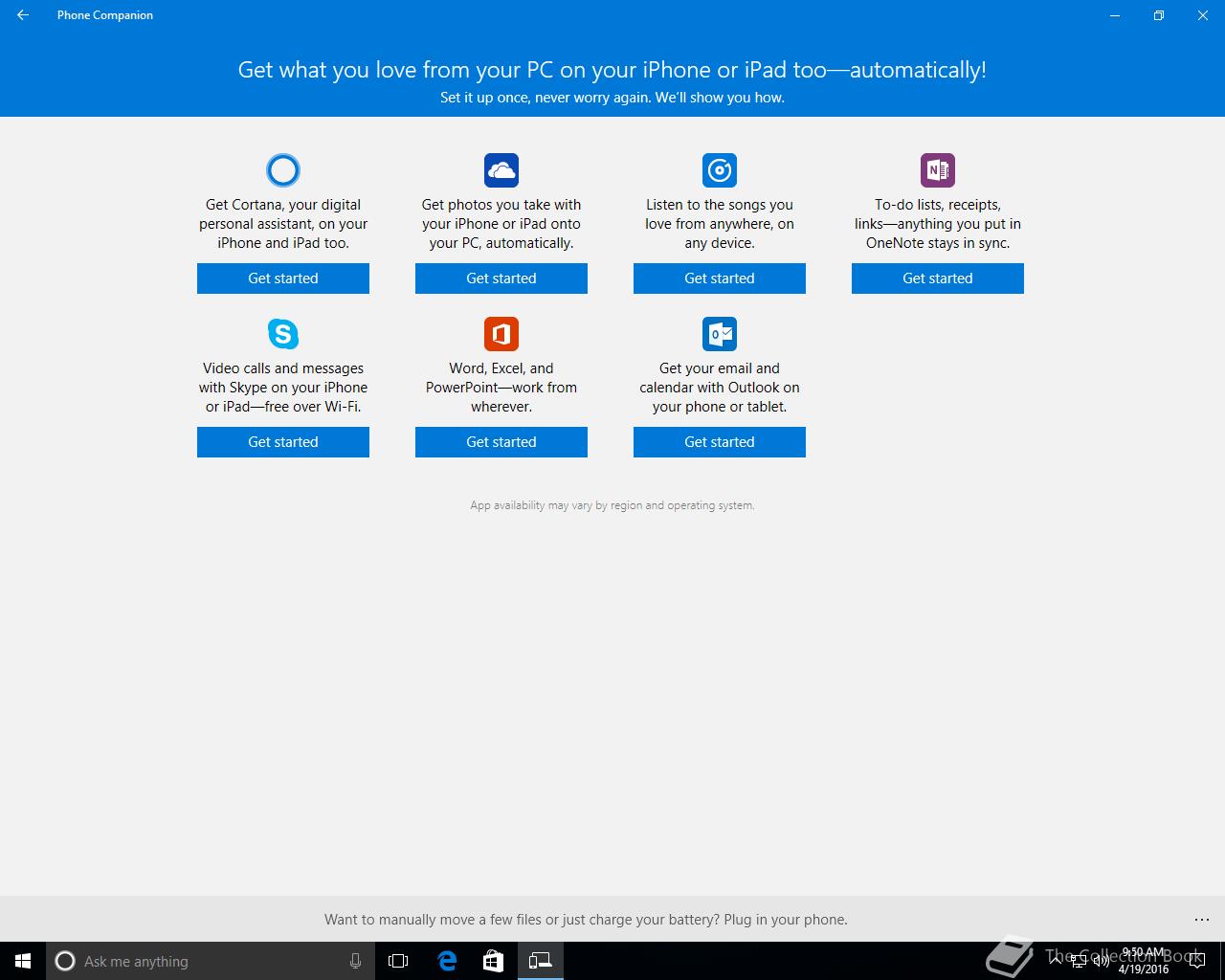Click the app availability disclaimer text

tap(612, 505)
